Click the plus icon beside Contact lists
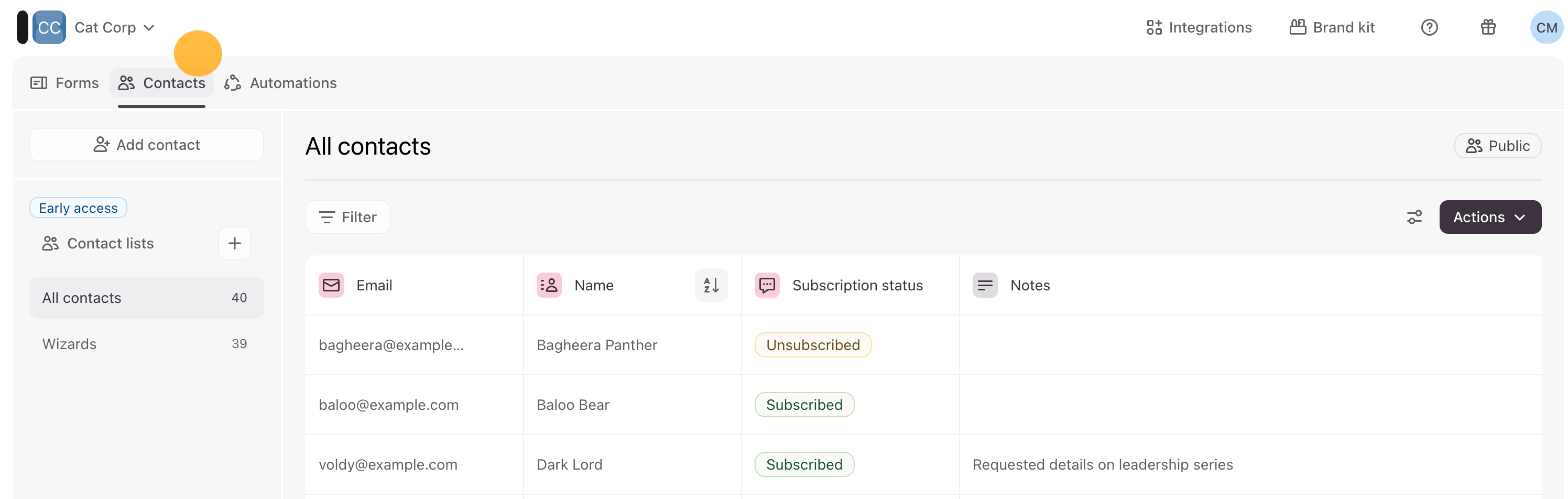The height and width of the screenshot is (499, 1568). coord(234,243)
